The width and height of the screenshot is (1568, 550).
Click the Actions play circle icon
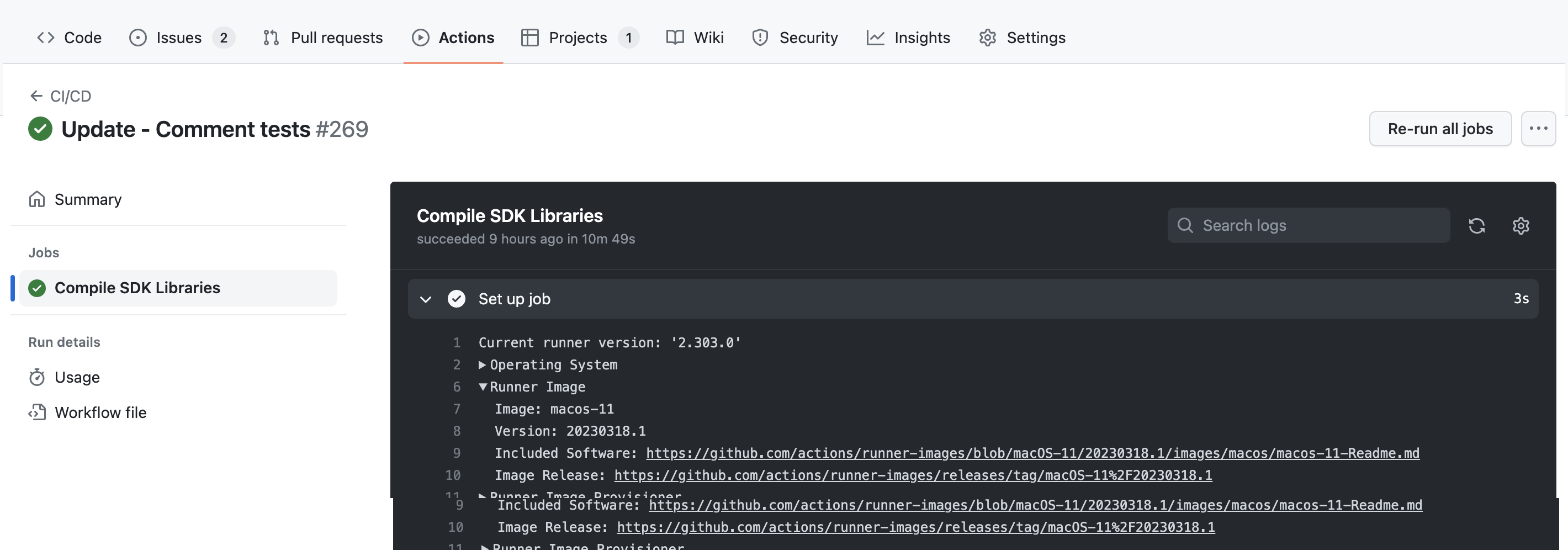click(421, 38)
